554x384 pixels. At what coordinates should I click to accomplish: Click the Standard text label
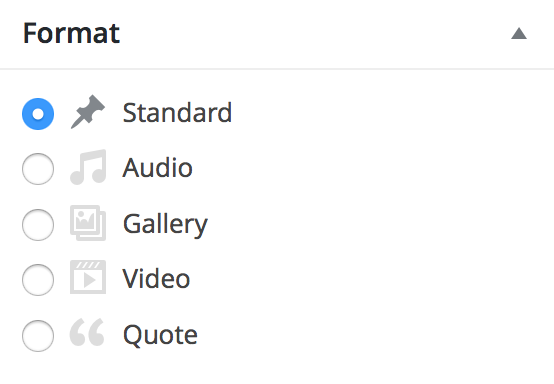pyautogui.click(x=177, y=113)
